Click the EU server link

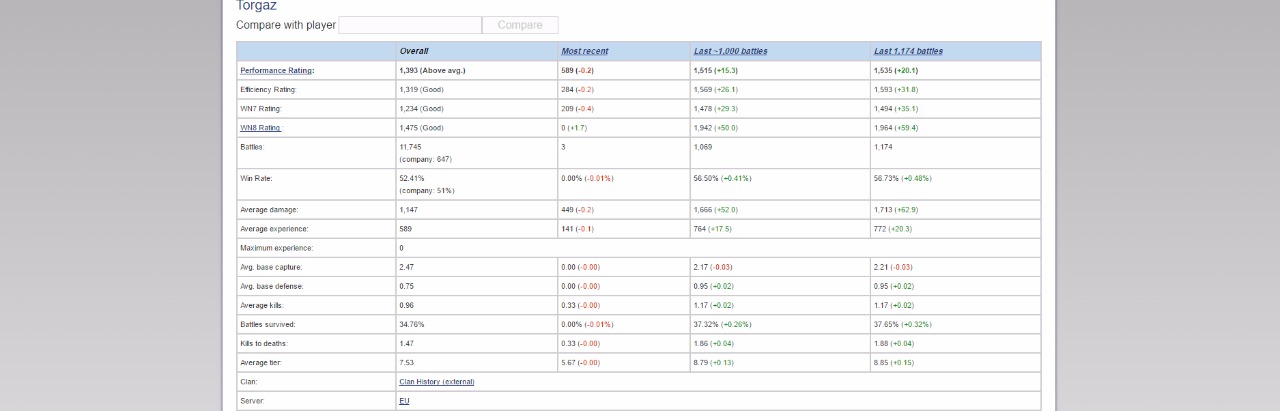point(404,401)
